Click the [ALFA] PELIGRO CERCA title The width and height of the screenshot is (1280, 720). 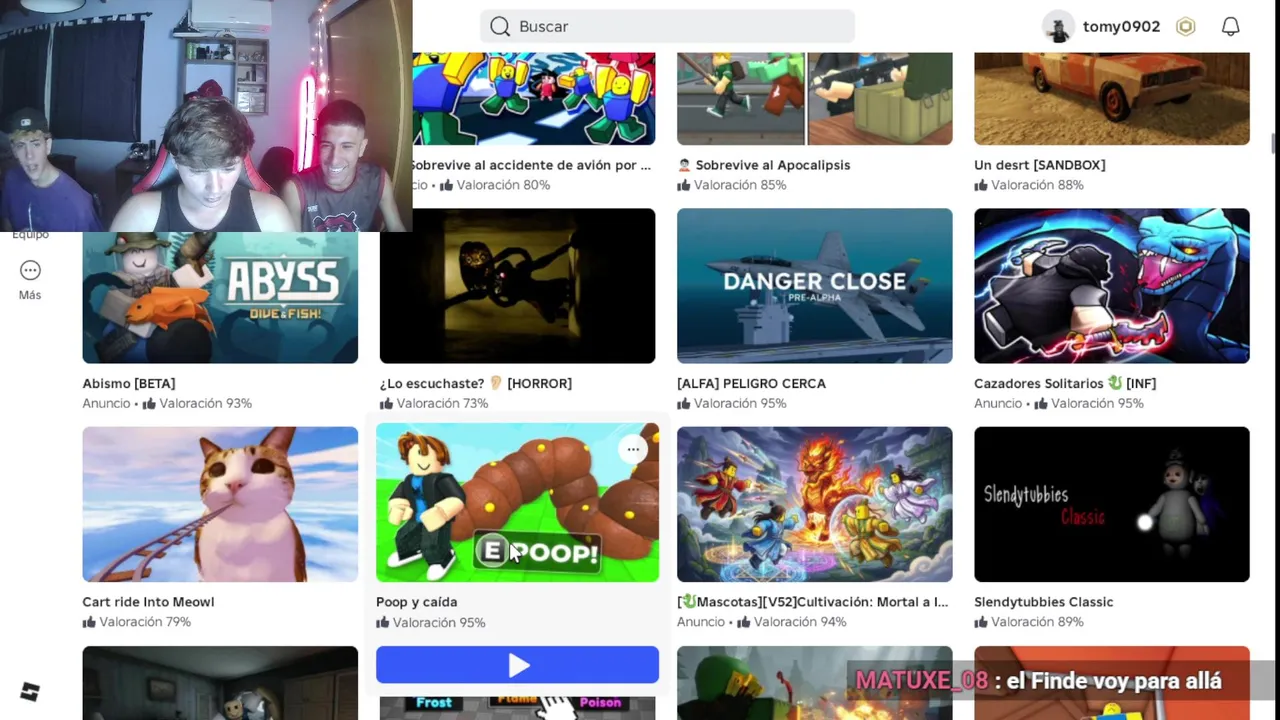751,383
